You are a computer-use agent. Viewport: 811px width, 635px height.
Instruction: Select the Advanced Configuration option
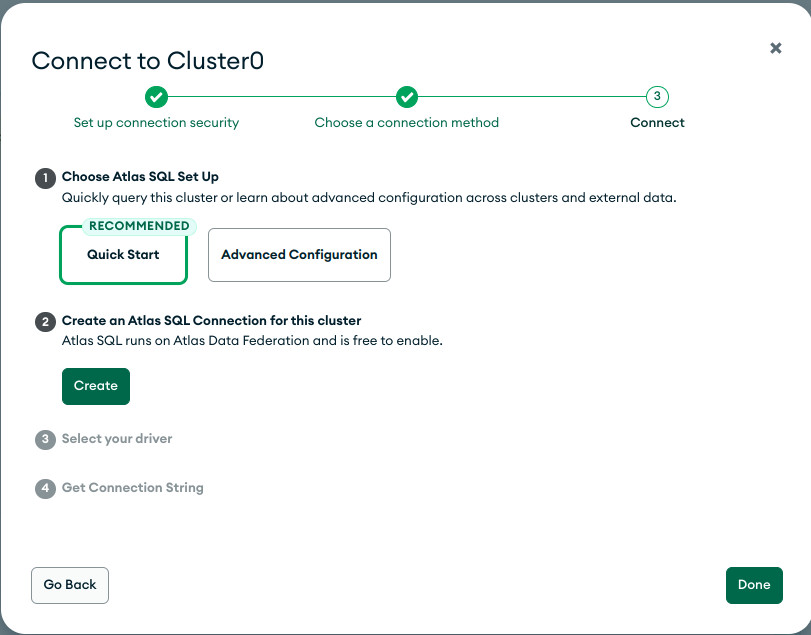pyautogui.click(x=299, y=255)
